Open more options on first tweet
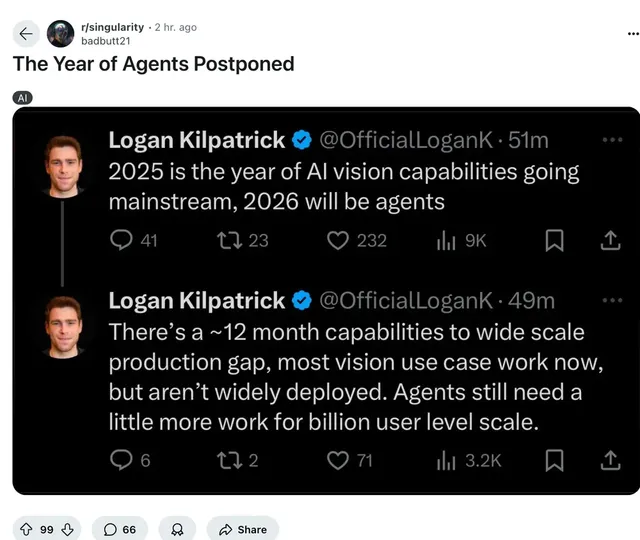 point(612,140)
